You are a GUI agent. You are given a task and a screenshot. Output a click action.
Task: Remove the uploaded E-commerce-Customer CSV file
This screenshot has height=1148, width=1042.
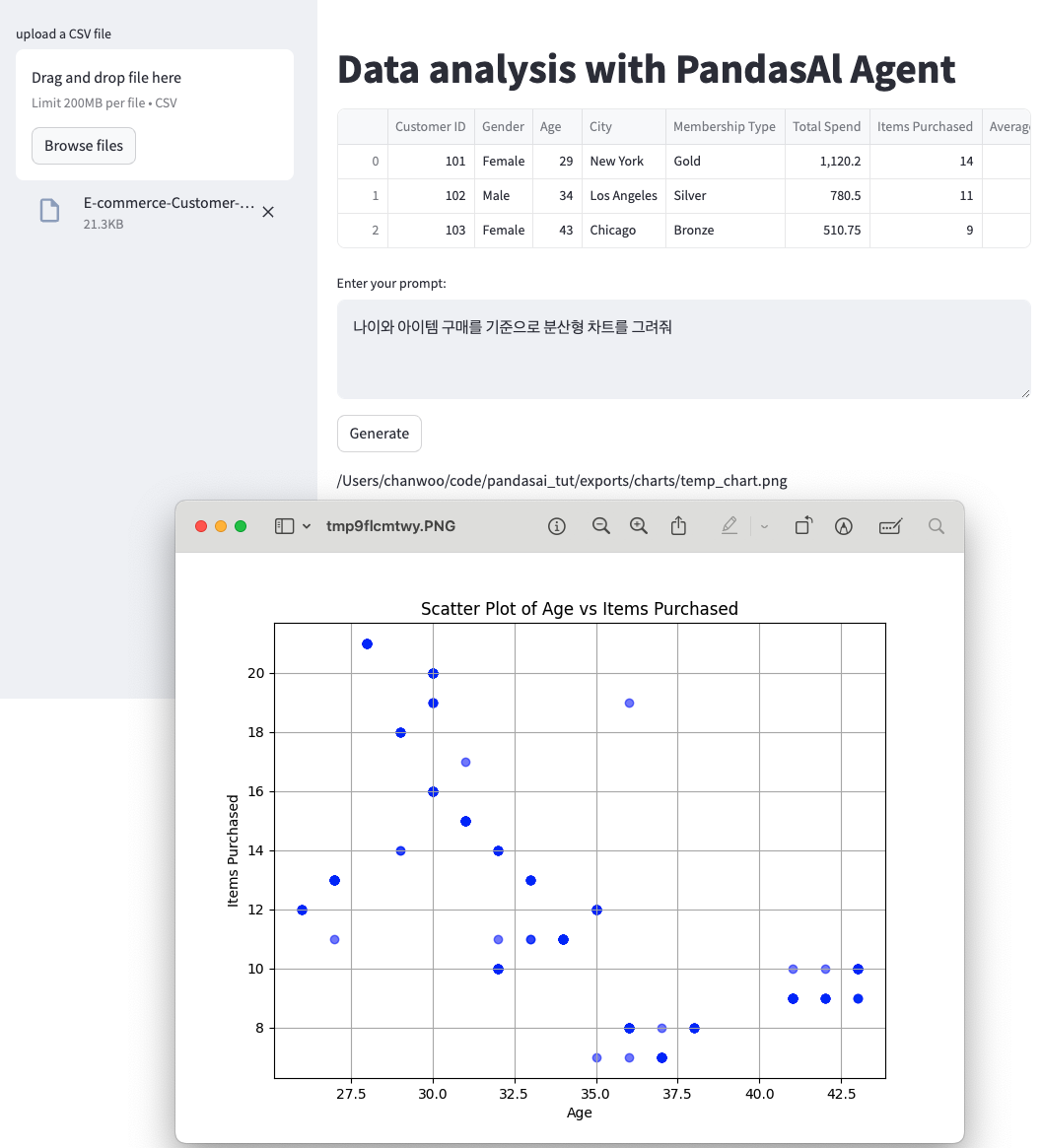coord(268,212)
